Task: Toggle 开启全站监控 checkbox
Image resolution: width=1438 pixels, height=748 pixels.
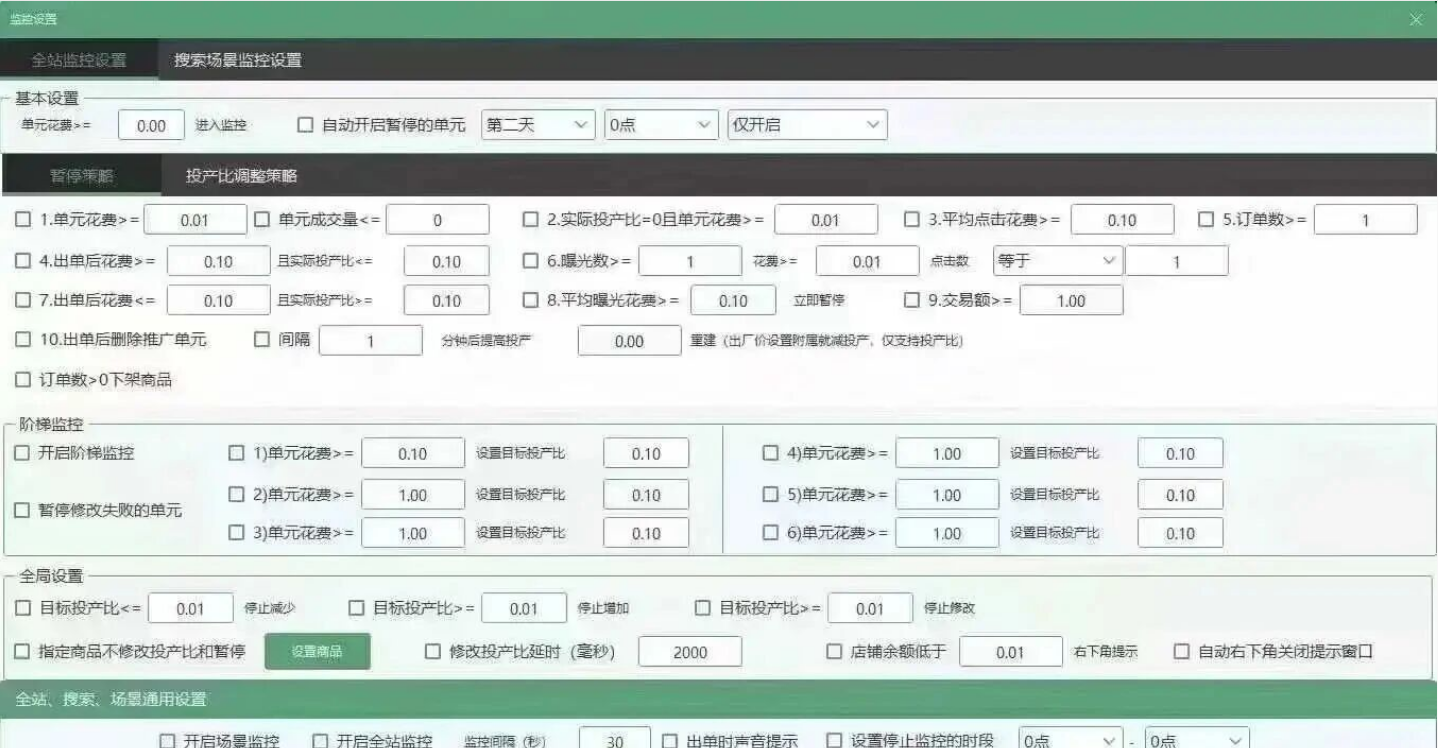Action: (320, 740)
